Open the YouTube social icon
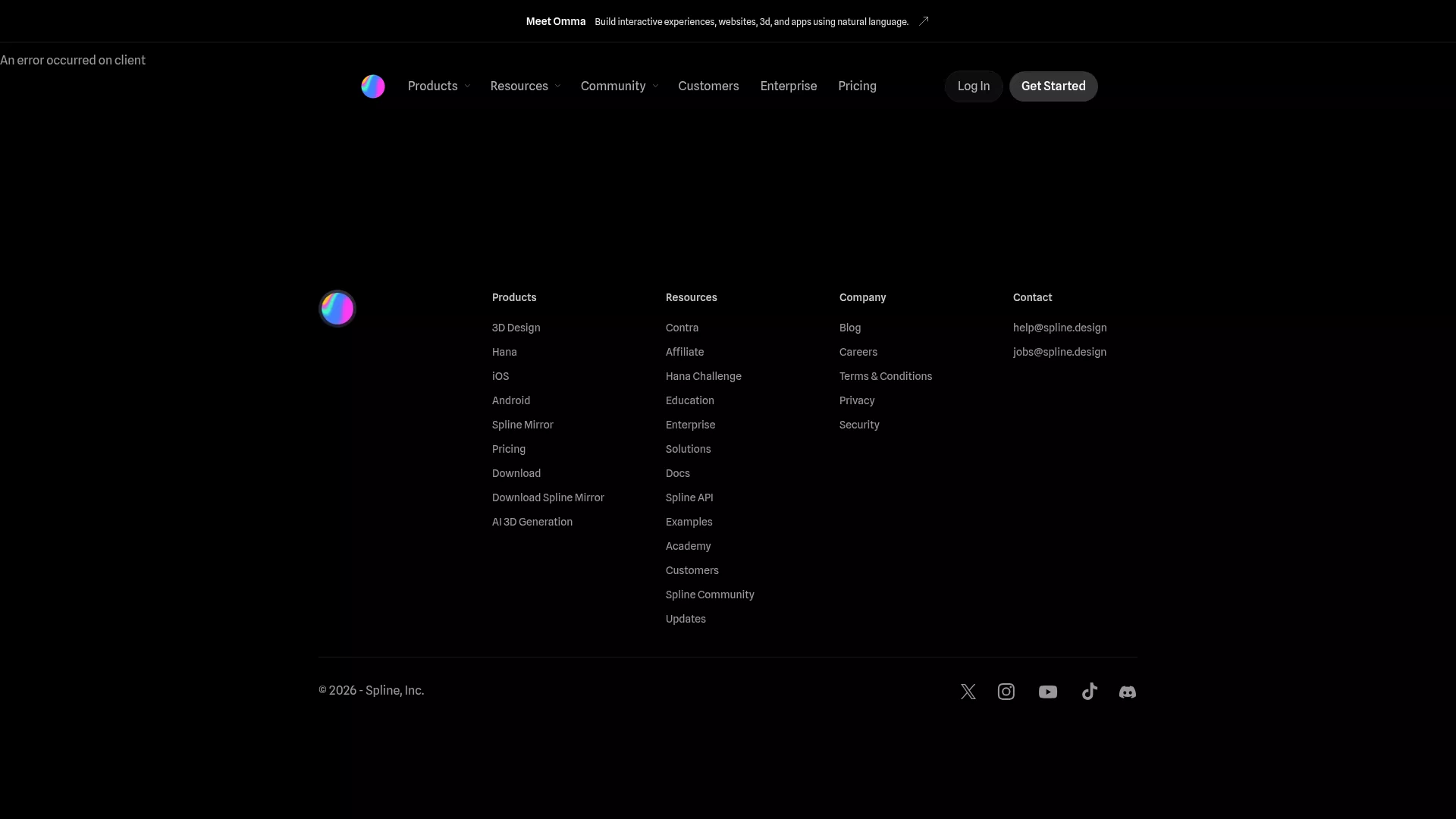The image size is (1456, 819). [1048, 692]
